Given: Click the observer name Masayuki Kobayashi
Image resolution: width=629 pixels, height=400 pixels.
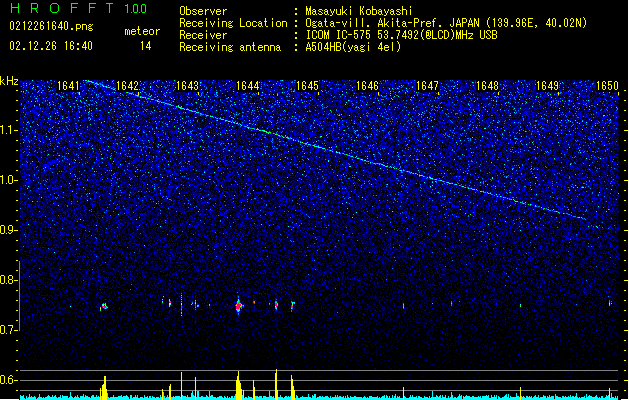Looking at the screenshot, I should (x=359, y=11).
